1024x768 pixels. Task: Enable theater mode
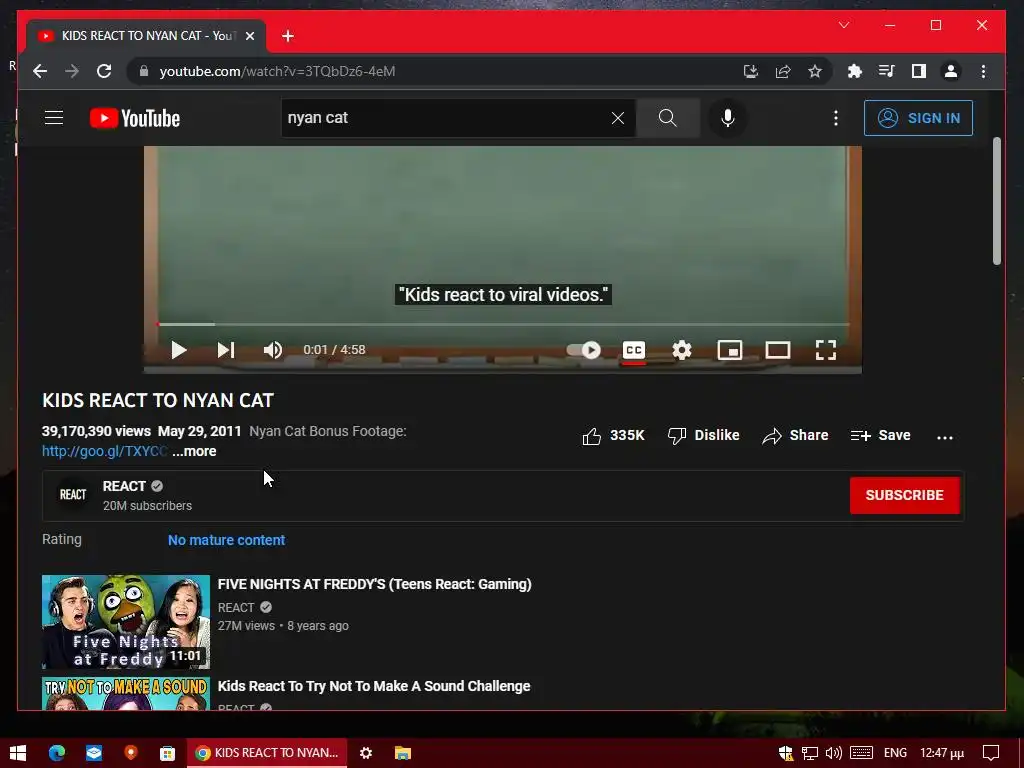[x=778, y=350]
